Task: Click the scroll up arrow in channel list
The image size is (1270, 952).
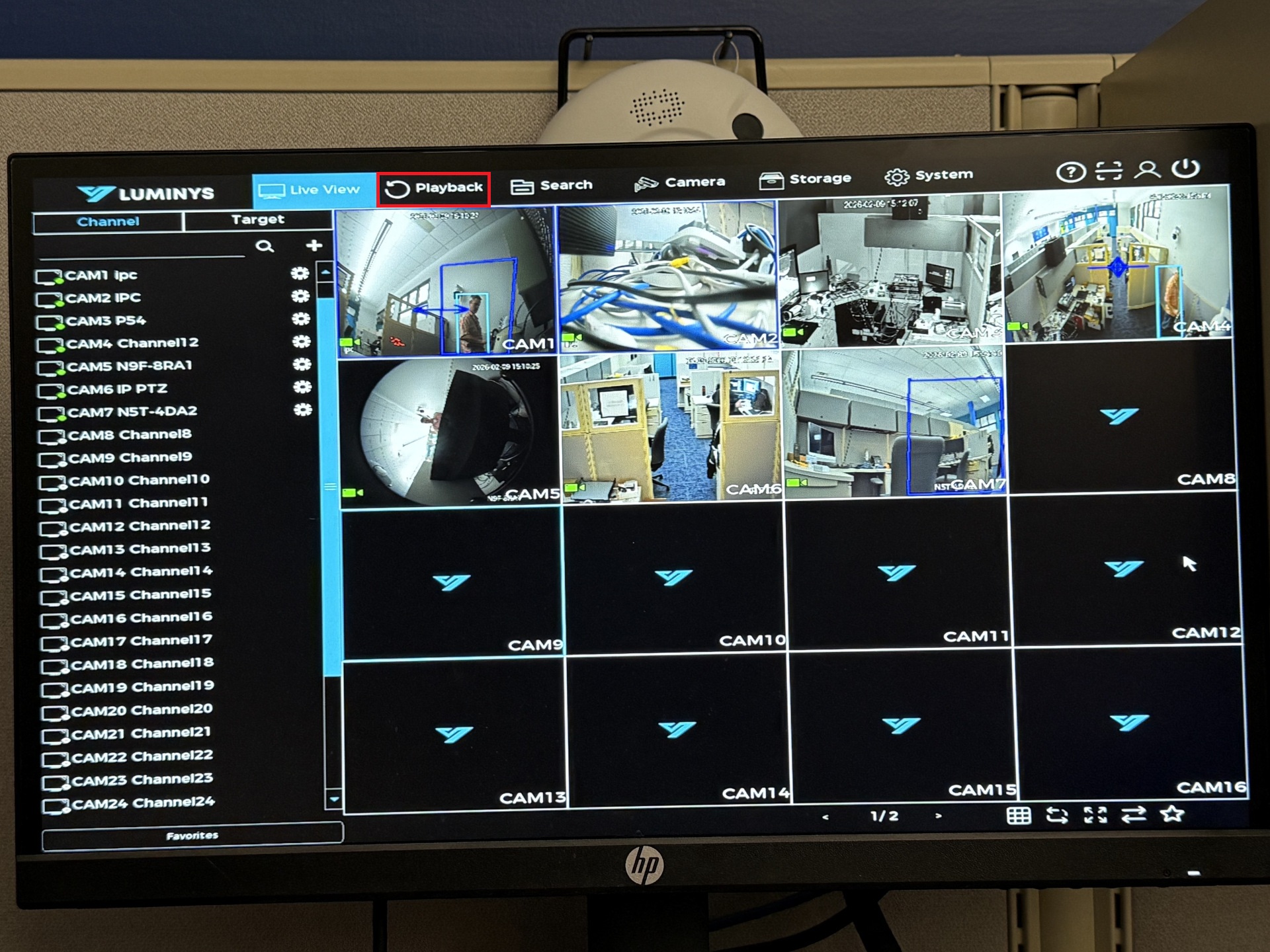Action: (325, 272)
